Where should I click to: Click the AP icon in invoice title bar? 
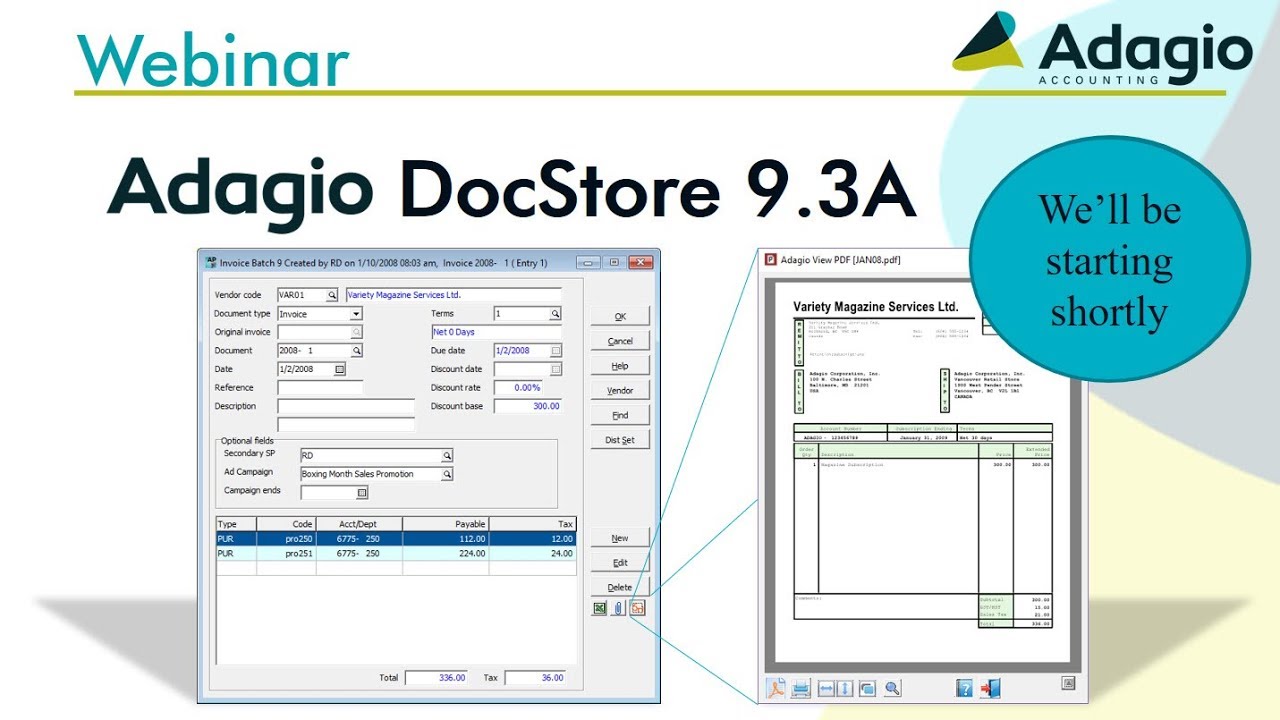[x=210, y=262]
